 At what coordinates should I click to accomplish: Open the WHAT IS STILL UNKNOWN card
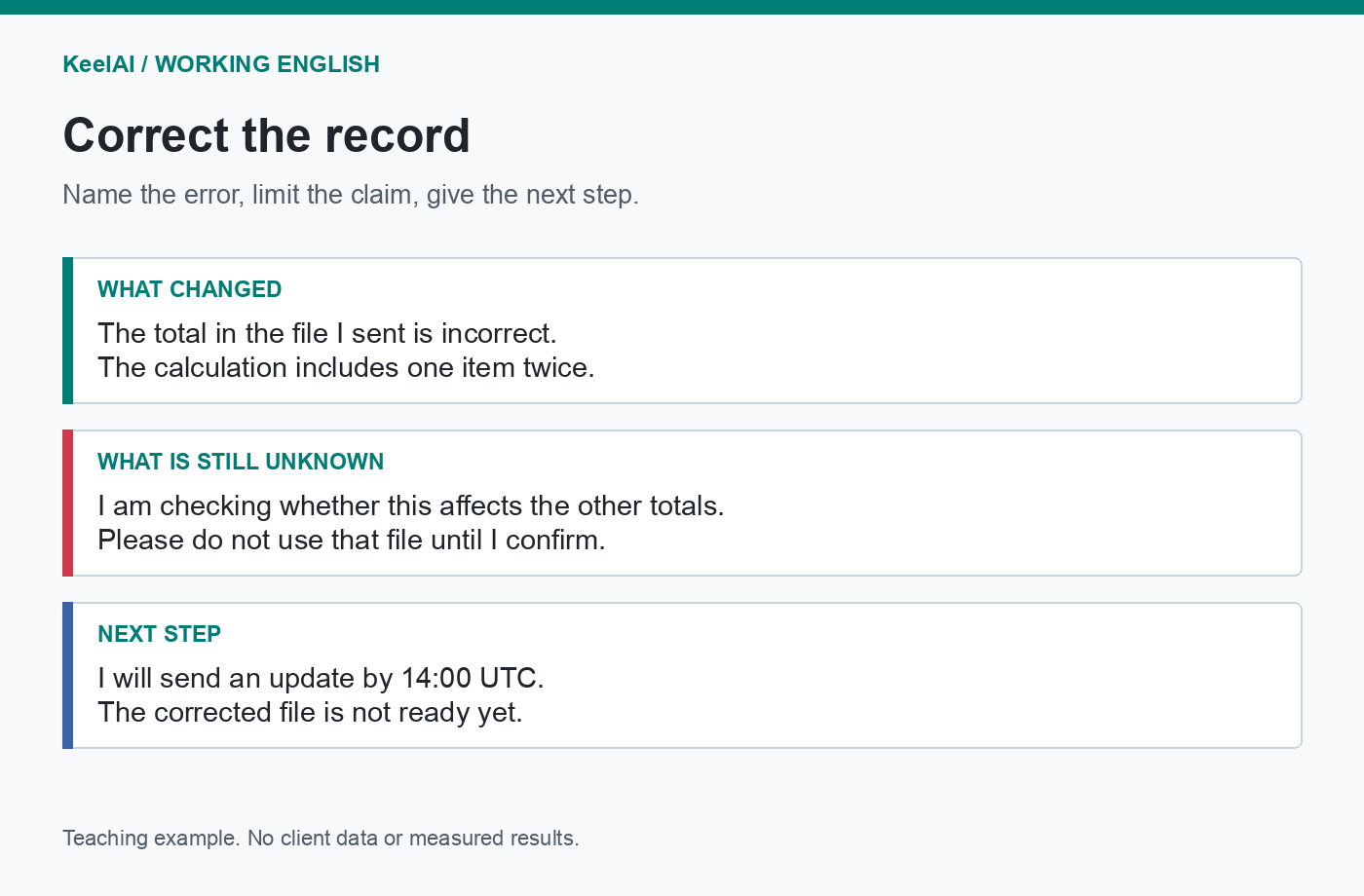[x=682, y=503]
